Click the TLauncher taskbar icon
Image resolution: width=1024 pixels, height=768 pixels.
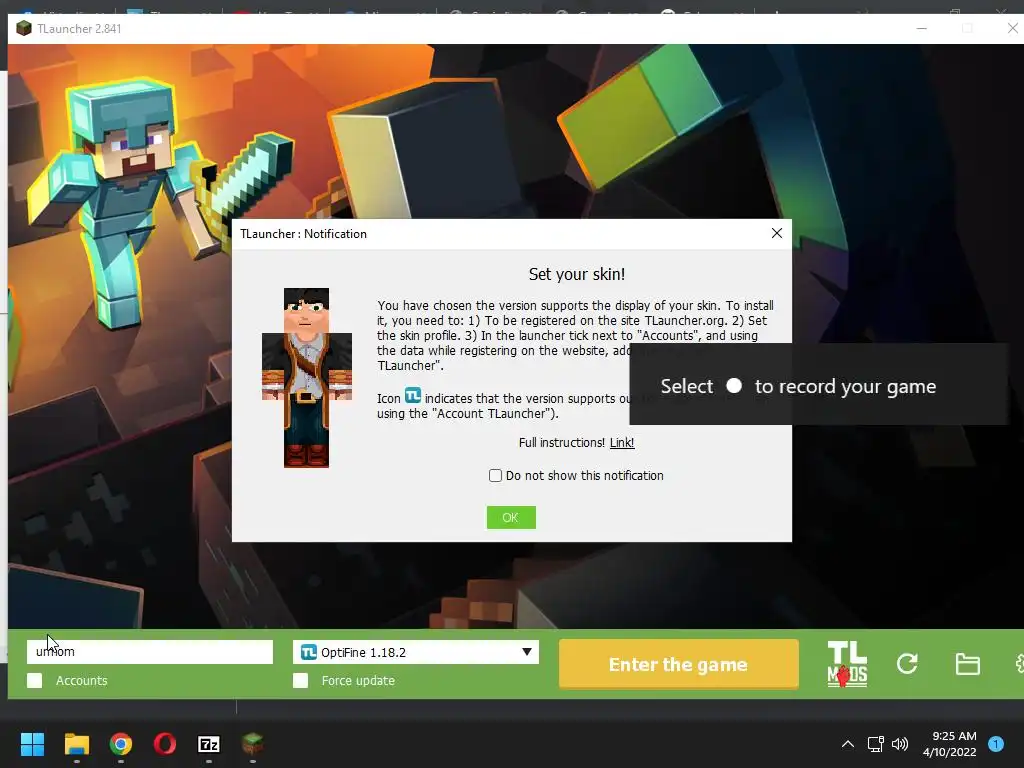(253, 743)
